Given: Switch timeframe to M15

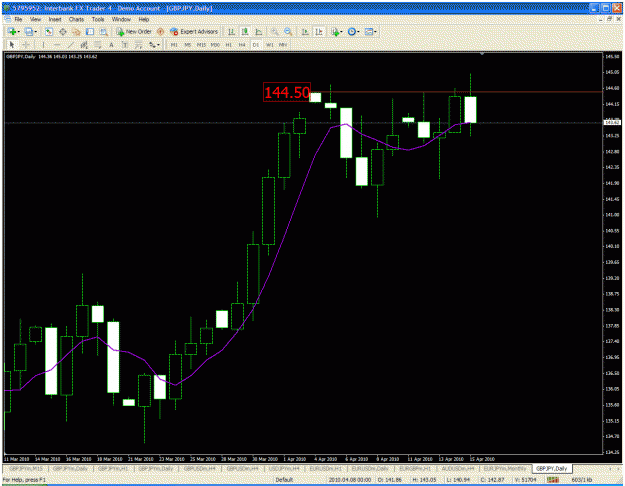Looking at the screenshot, I should click(201, 45).
